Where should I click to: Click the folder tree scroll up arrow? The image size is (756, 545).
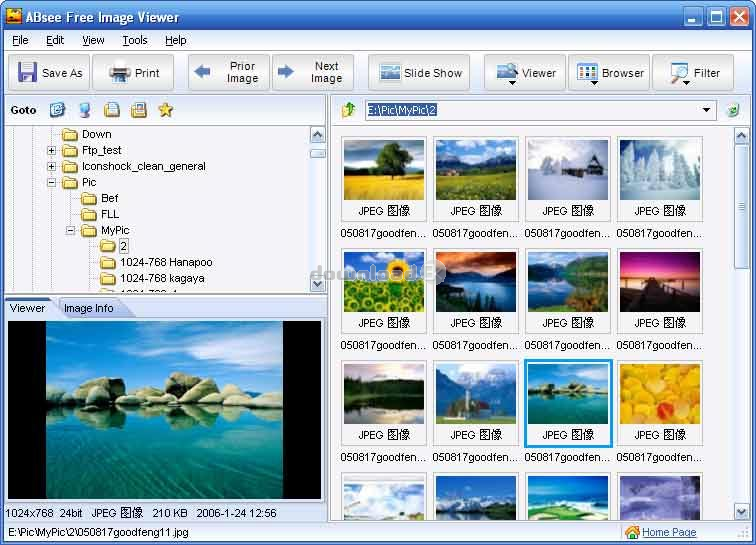point(317,135)
